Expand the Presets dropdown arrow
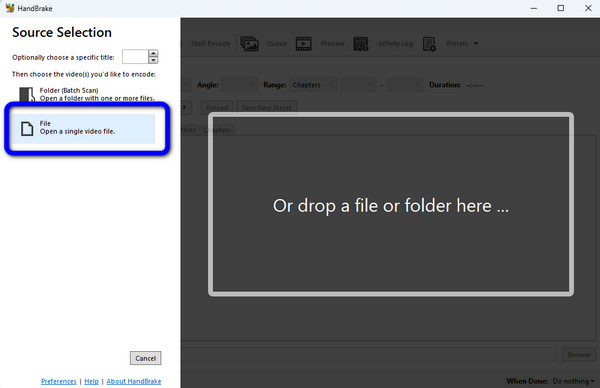600x388 pixels. pyautogui.click(x=476, y=44)
